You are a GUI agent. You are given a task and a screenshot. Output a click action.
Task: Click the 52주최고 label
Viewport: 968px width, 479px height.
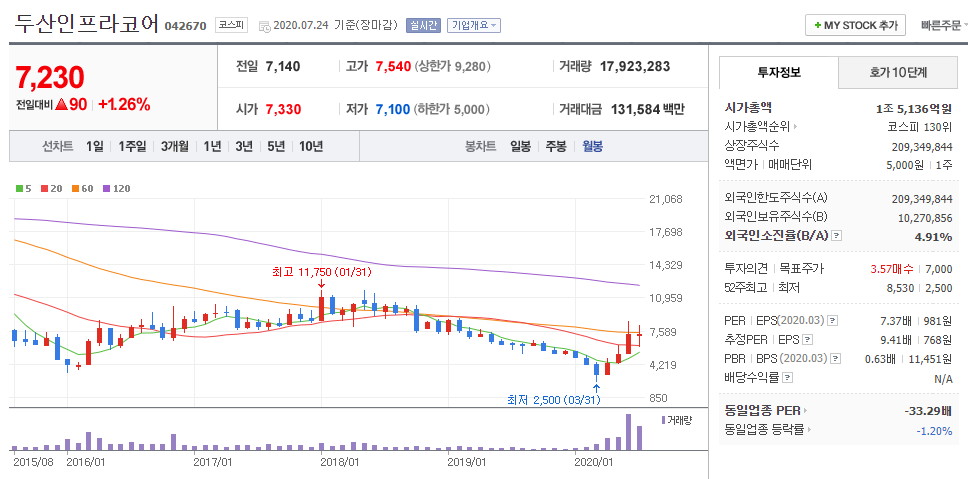(x=745, y=288)
